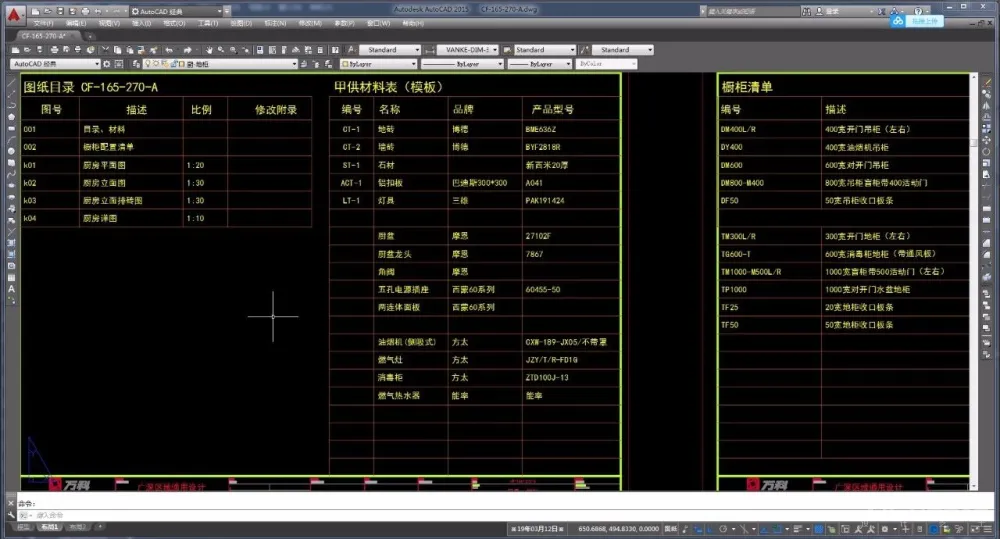Open the 工具(T) menu
This screenshot has width=1000, height=539.
(208, 23)
